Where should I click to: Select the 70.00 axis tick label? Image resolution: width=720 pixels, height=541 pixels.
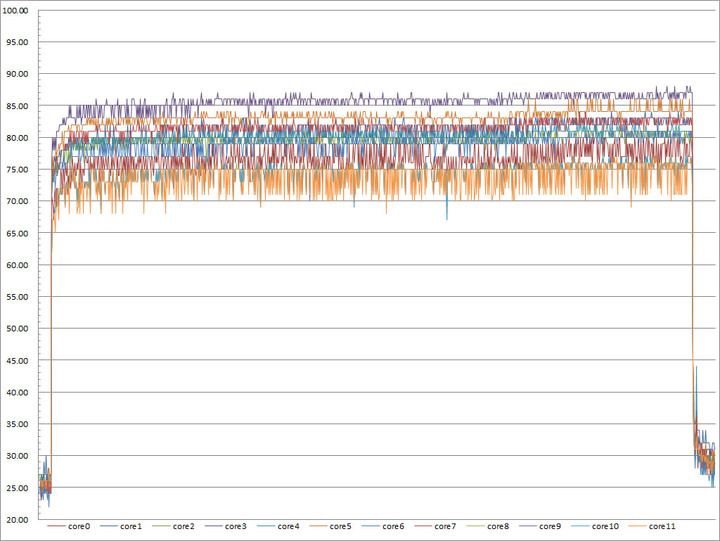click(x=17, y=201)
